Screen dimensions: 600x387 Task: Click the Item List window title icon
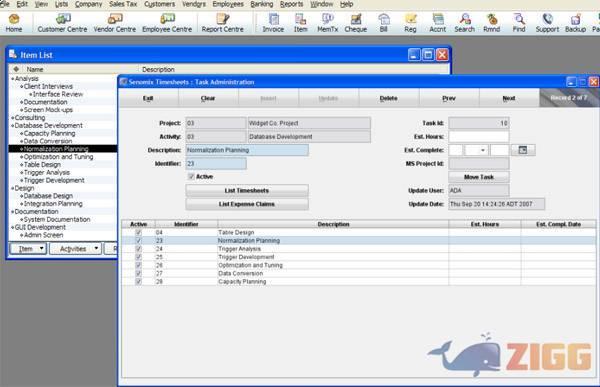tap(13, 54)
